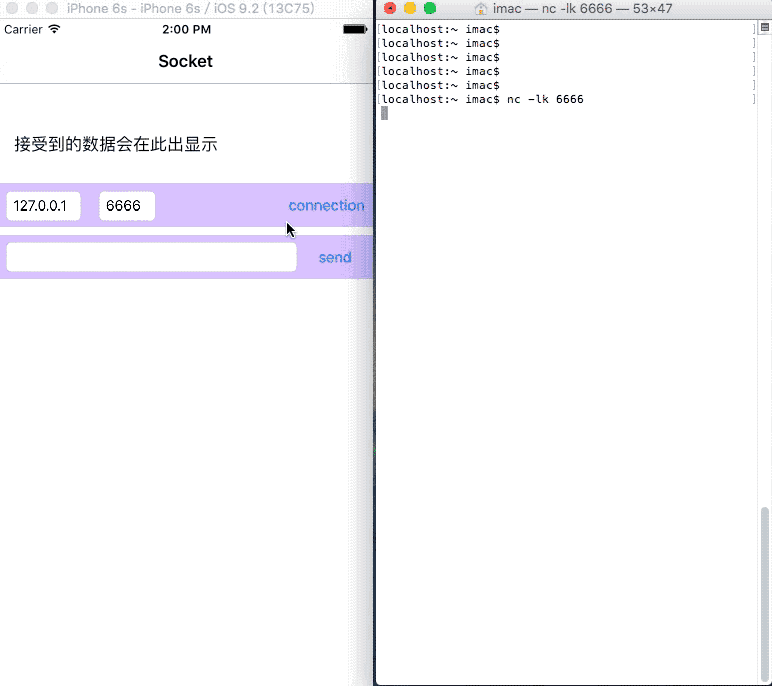The height and width of the screenshot is (686, 772).
Task: Click the Carrier label
Action: [23, 30]
